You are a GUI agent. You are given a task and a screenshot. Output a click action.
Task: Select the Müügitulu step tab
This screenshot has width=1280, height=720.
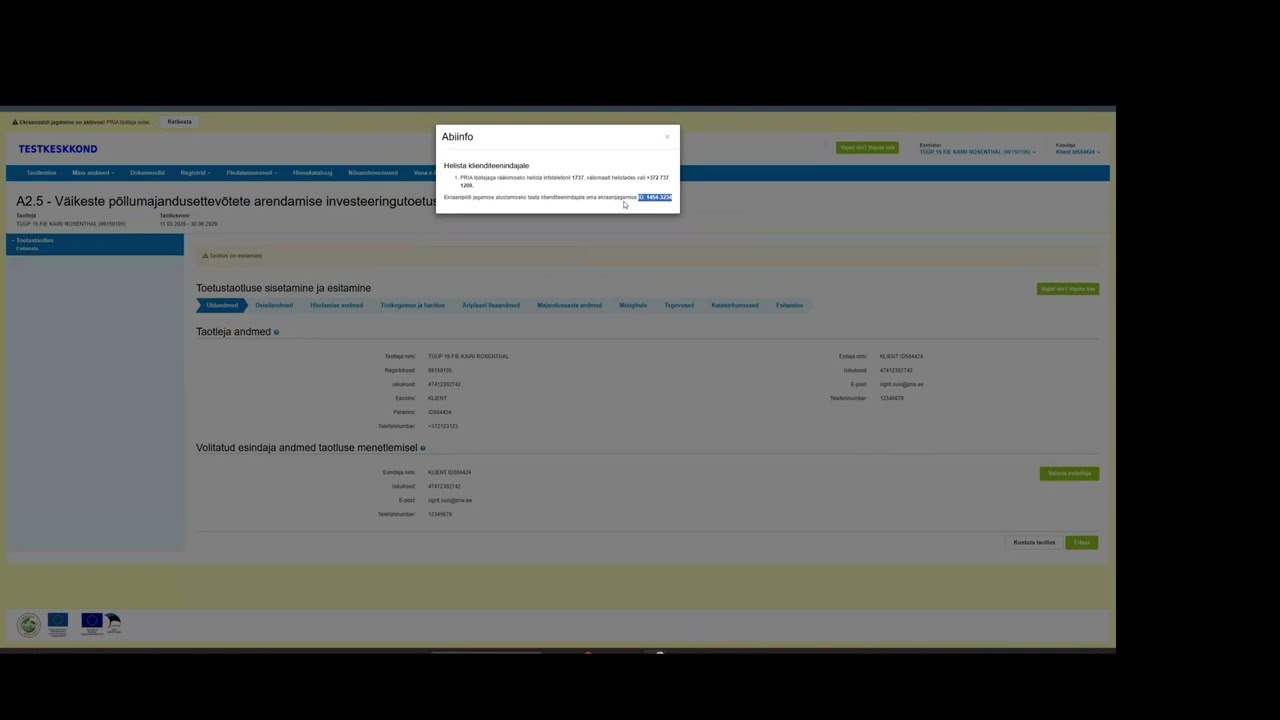[633, 305]
